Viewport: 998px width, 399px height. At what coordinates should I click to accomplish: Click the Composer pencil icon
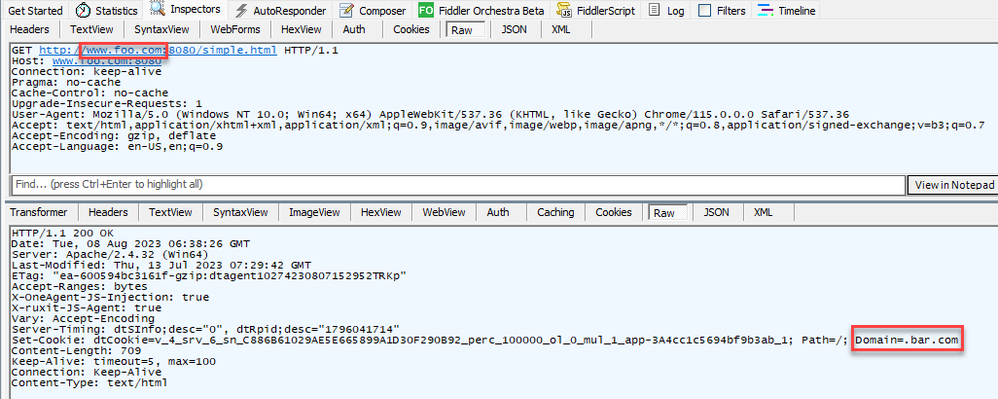pos(346,10)
